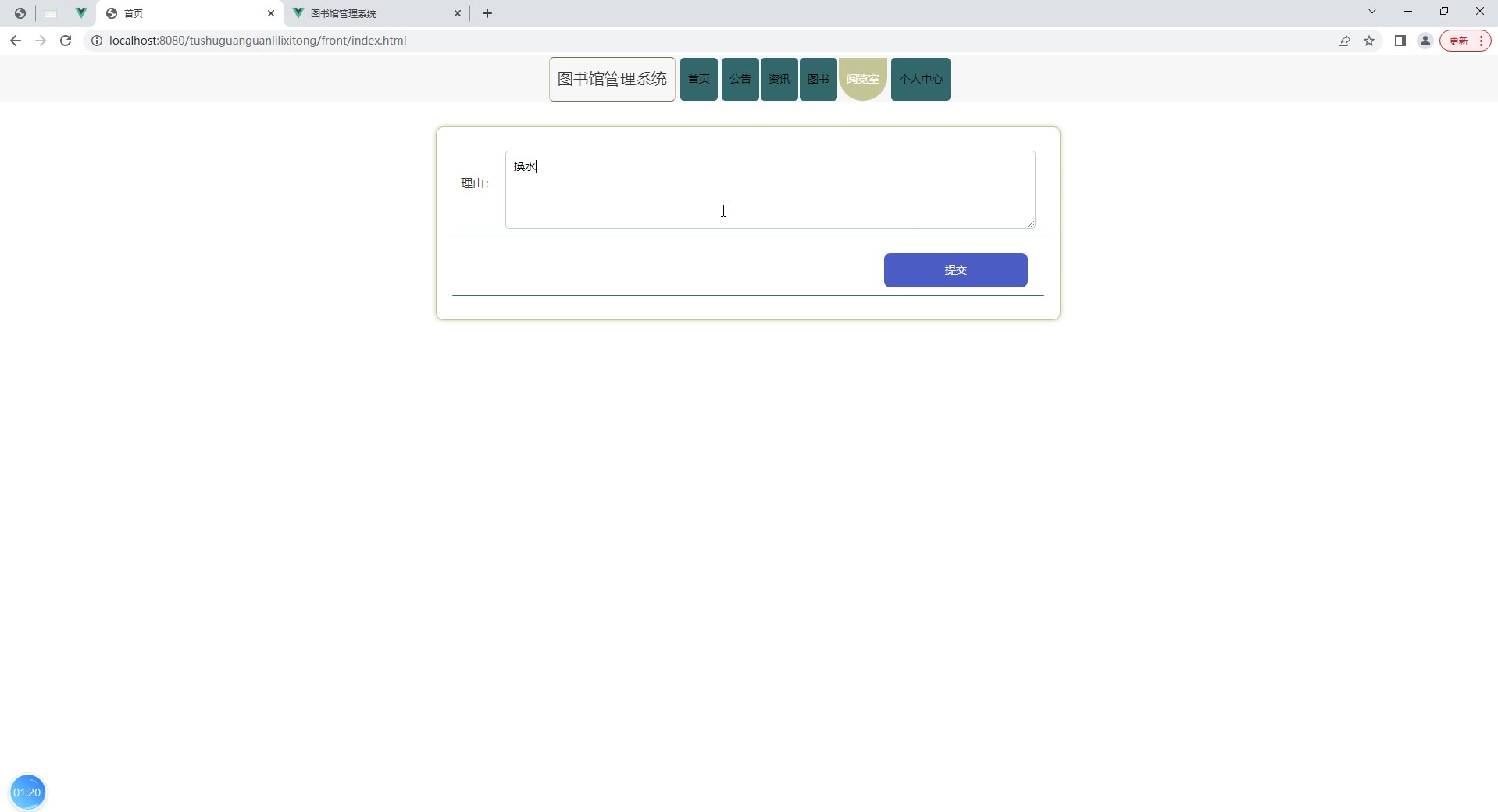Screen dimensions: 1498x812
Task: Click the text area resize handle
Action: (1031, 224)
